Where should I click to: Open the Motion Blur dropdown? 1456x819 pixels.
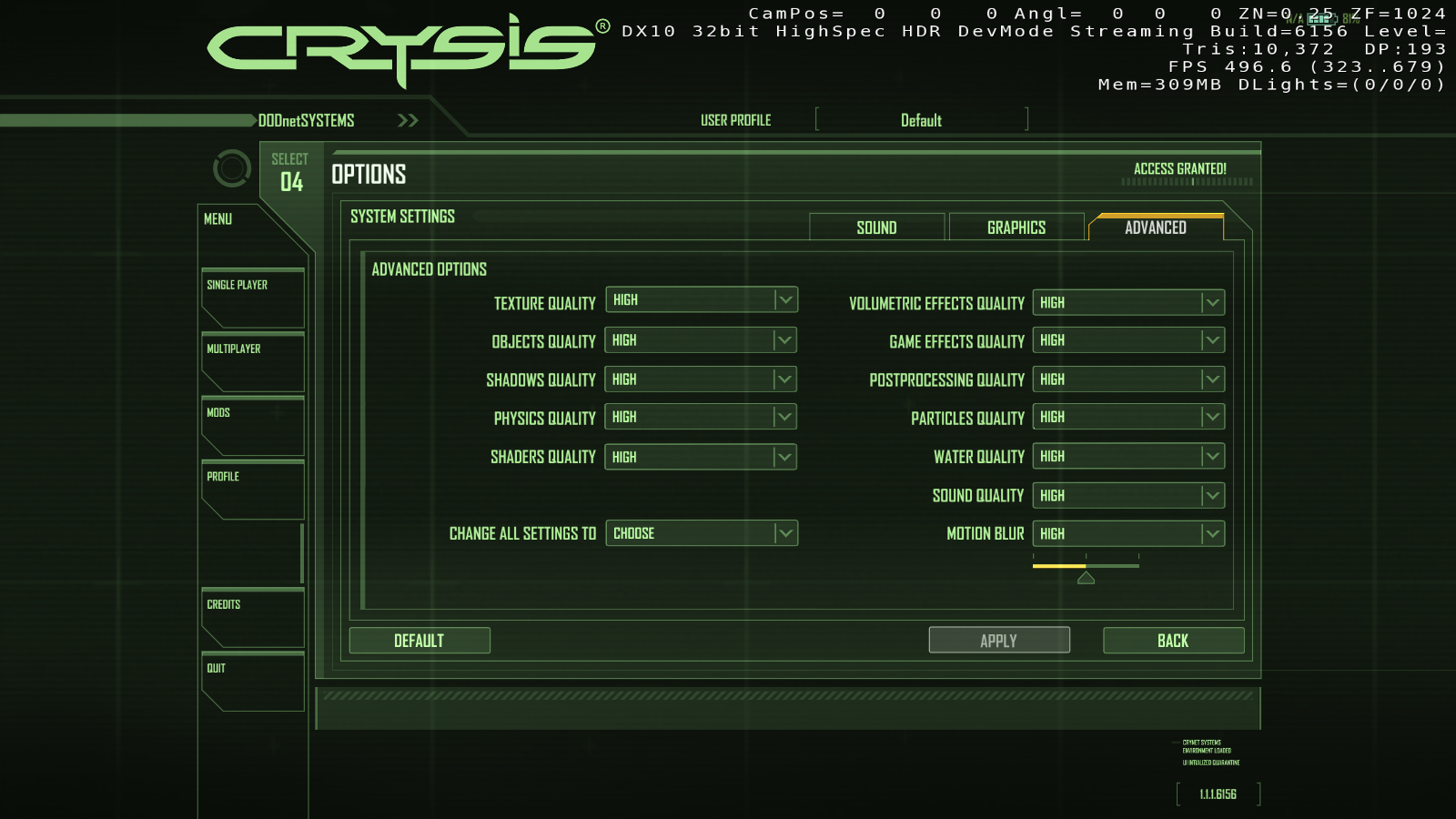pos(1128,534)
